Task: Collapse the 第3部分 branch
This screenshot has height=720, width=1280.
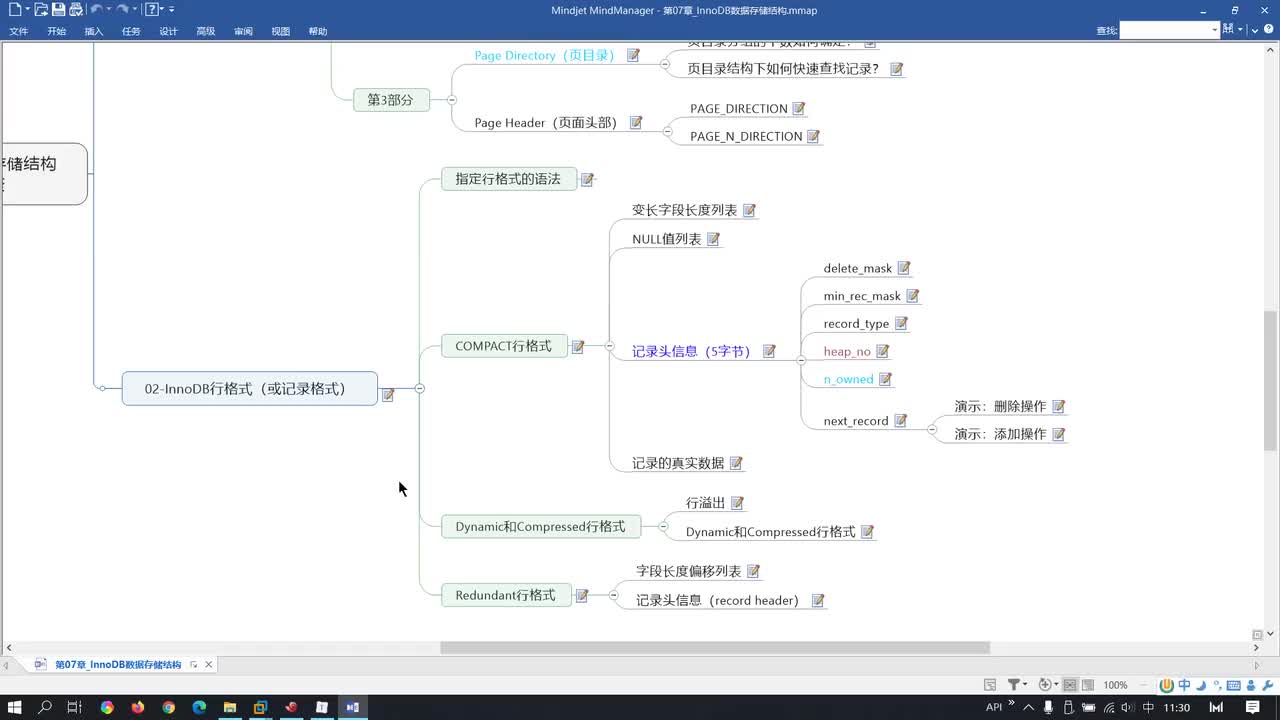Action: click(x=452, y=100)
